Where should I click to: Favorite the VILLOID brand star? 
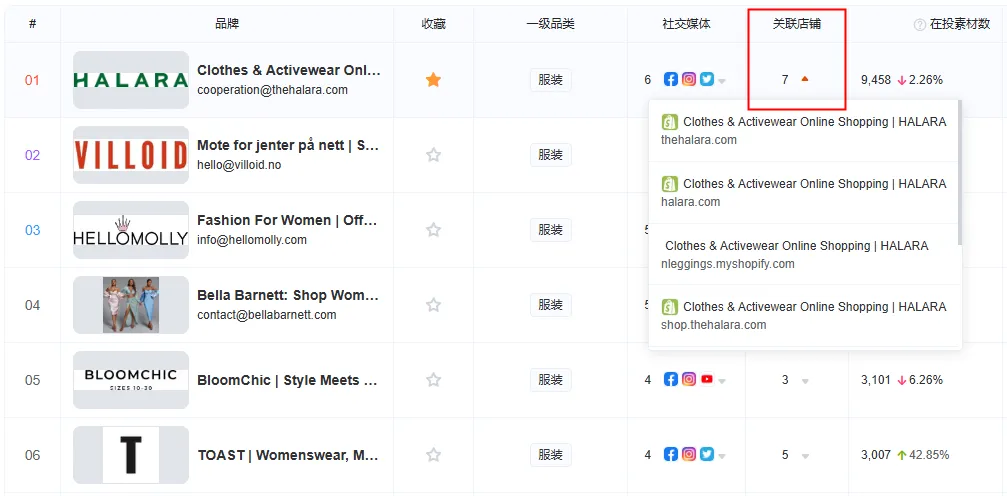point(433,155)
